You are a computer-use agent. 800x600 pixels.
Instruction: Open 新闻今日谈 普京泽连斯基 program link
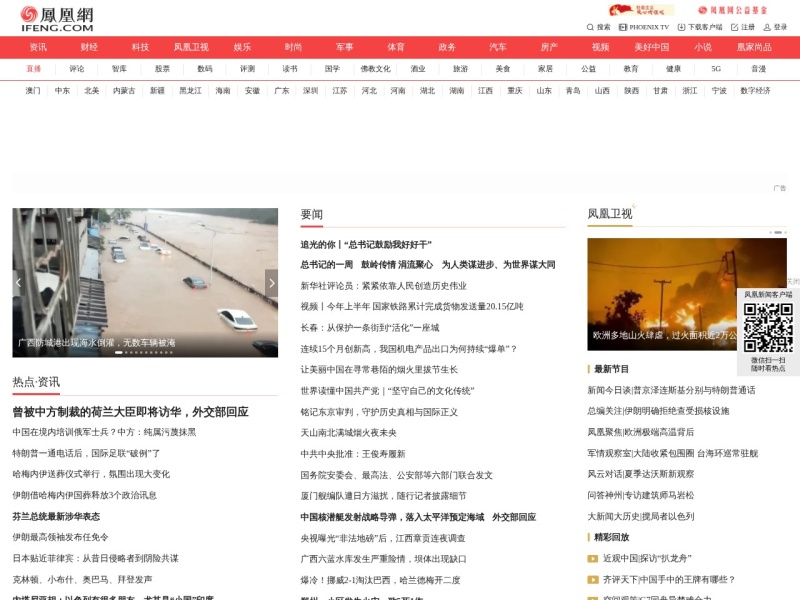pos(671,390)
